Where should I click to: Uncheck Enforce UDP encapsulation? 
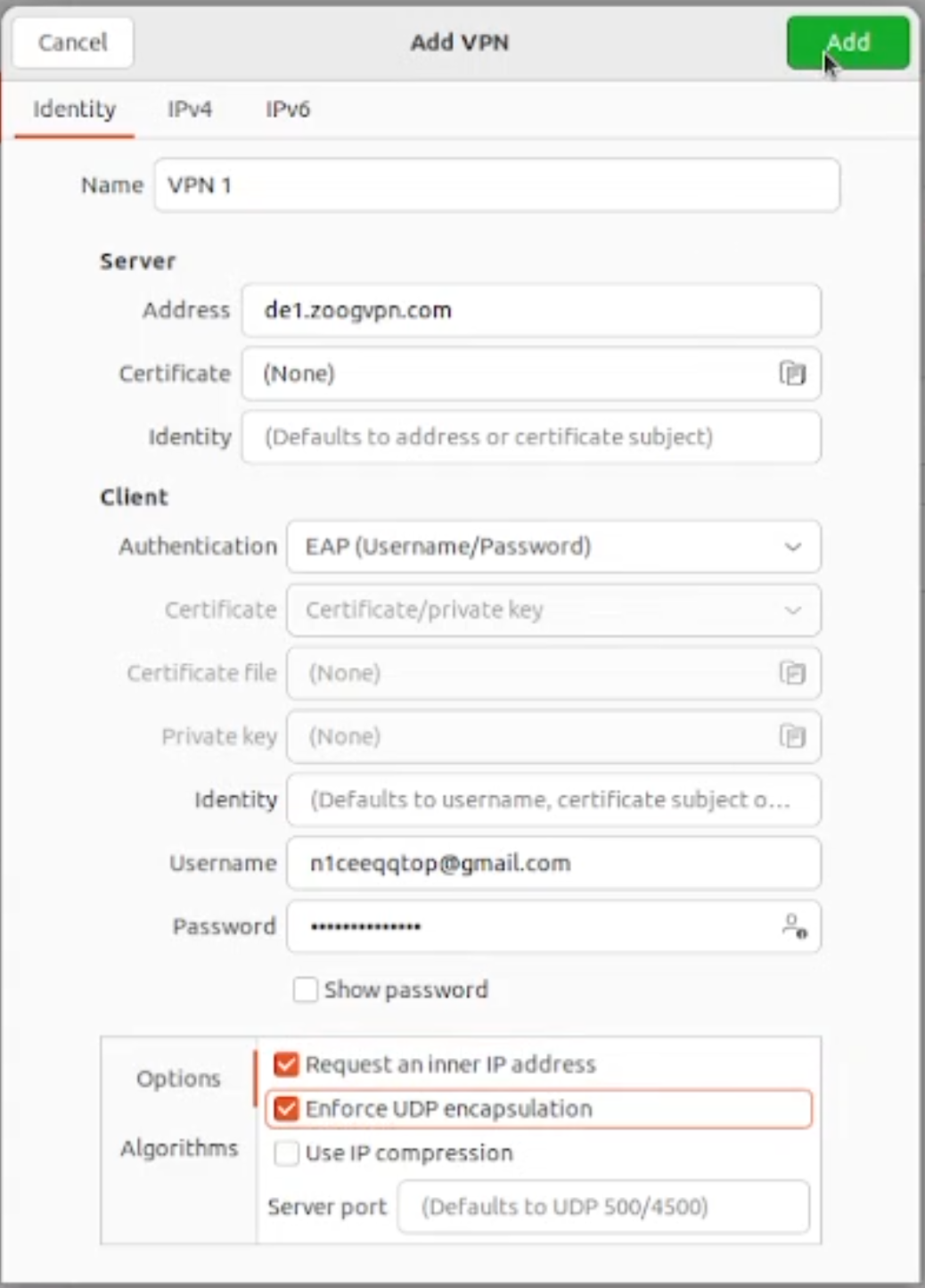(286, 1109)
